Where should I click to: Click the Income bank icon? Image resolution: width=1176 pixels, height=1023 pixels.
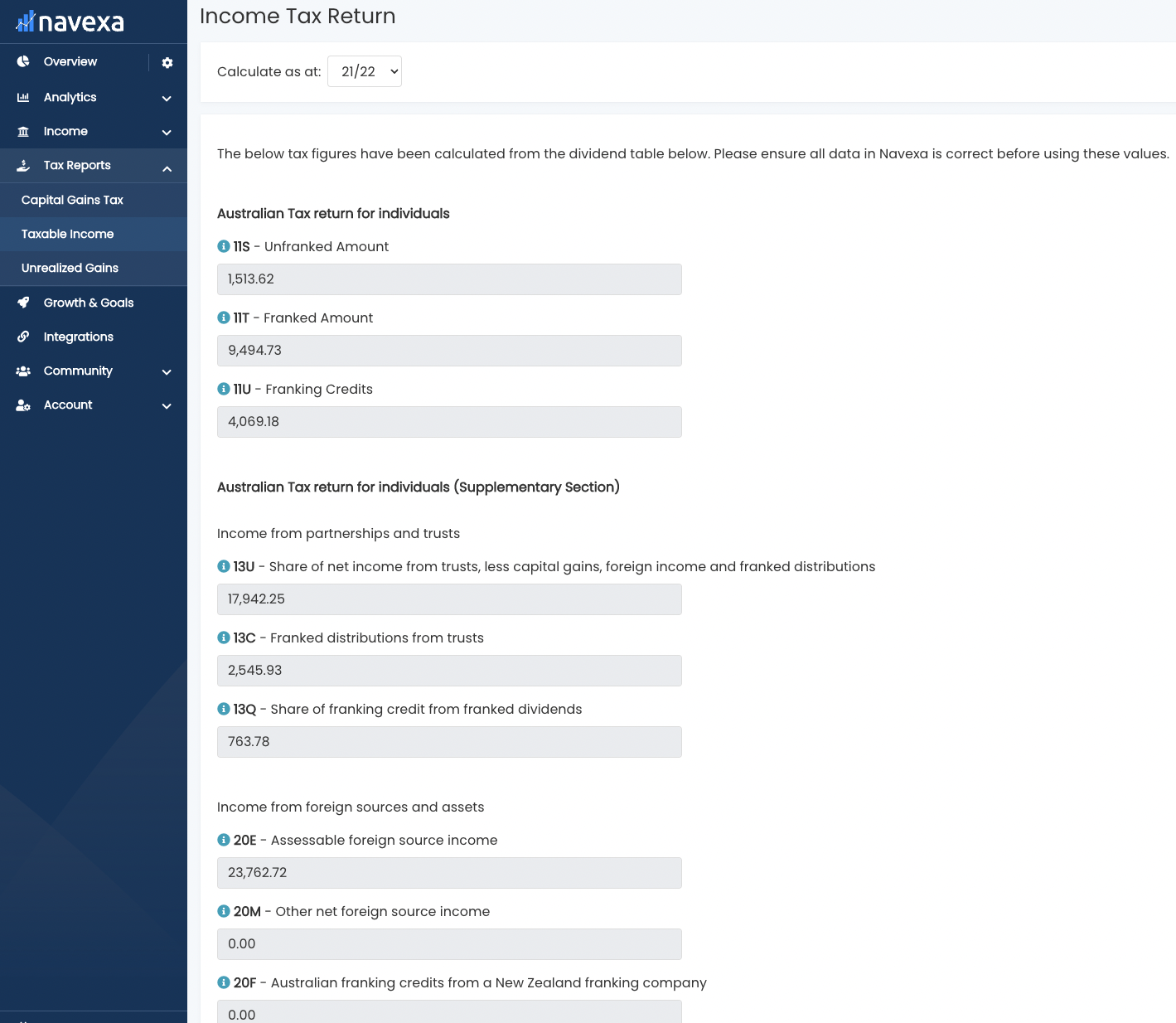coord(23,131)
